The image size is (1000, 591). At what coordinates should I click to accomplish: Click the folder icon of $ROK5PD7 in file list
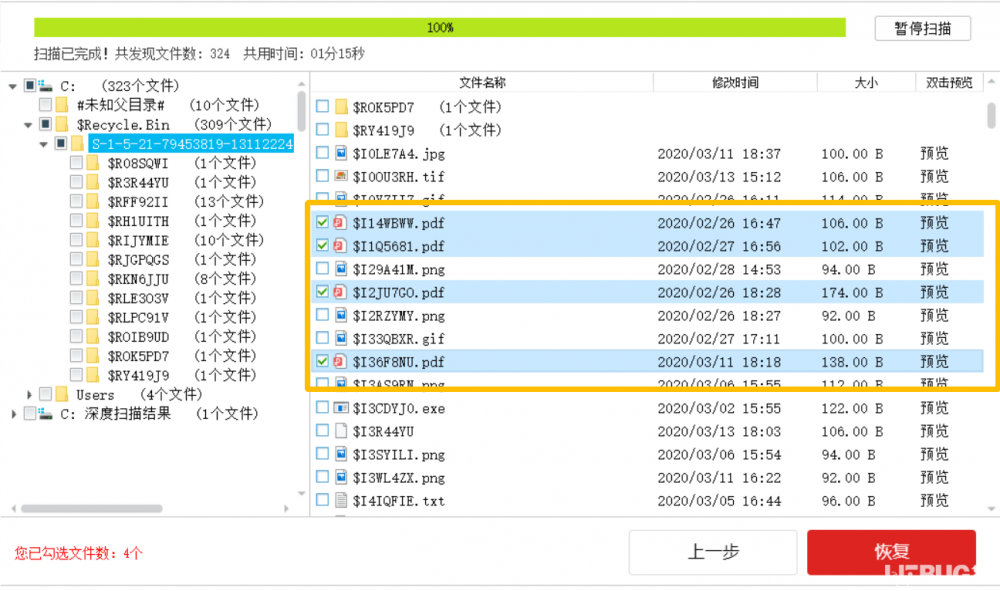pyautogui.click(x=341, y=106)
